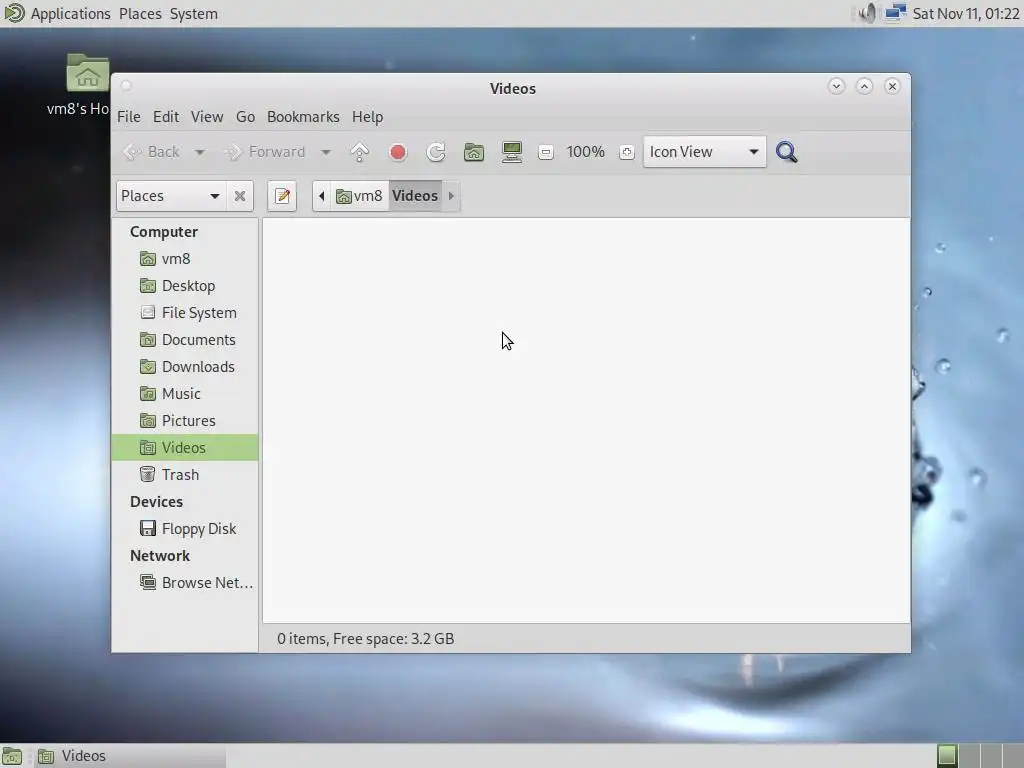Open Pictures in the sidebar
The image size is (1024, 768).
[x=185, y=421]
